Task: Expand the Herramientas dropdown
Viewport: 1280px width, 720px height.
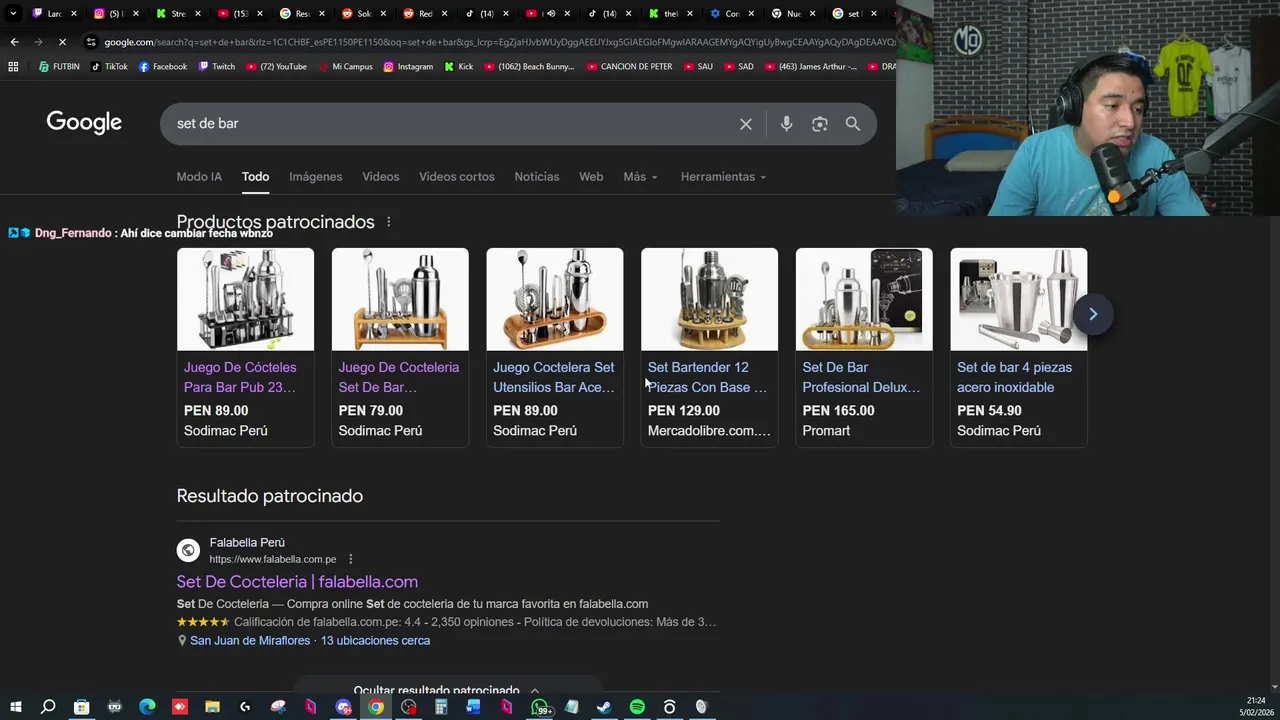Action: tap(723, 177)
